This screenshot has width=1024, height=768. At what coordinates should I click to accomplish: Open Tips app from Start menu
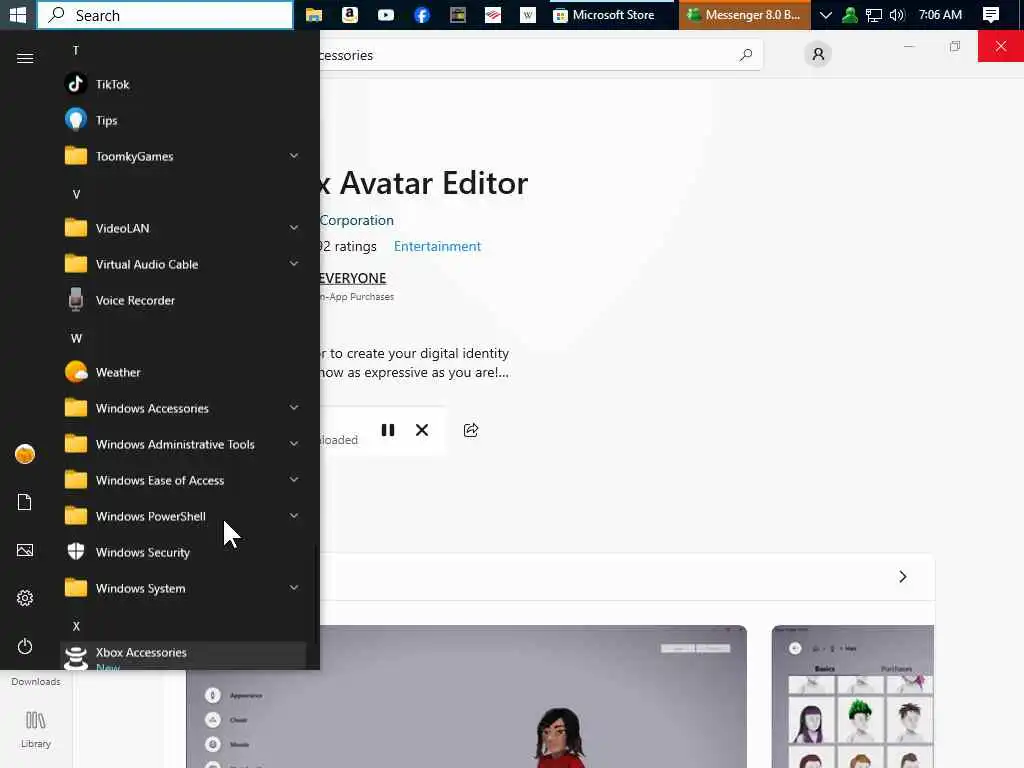click(x=183, y=120)
